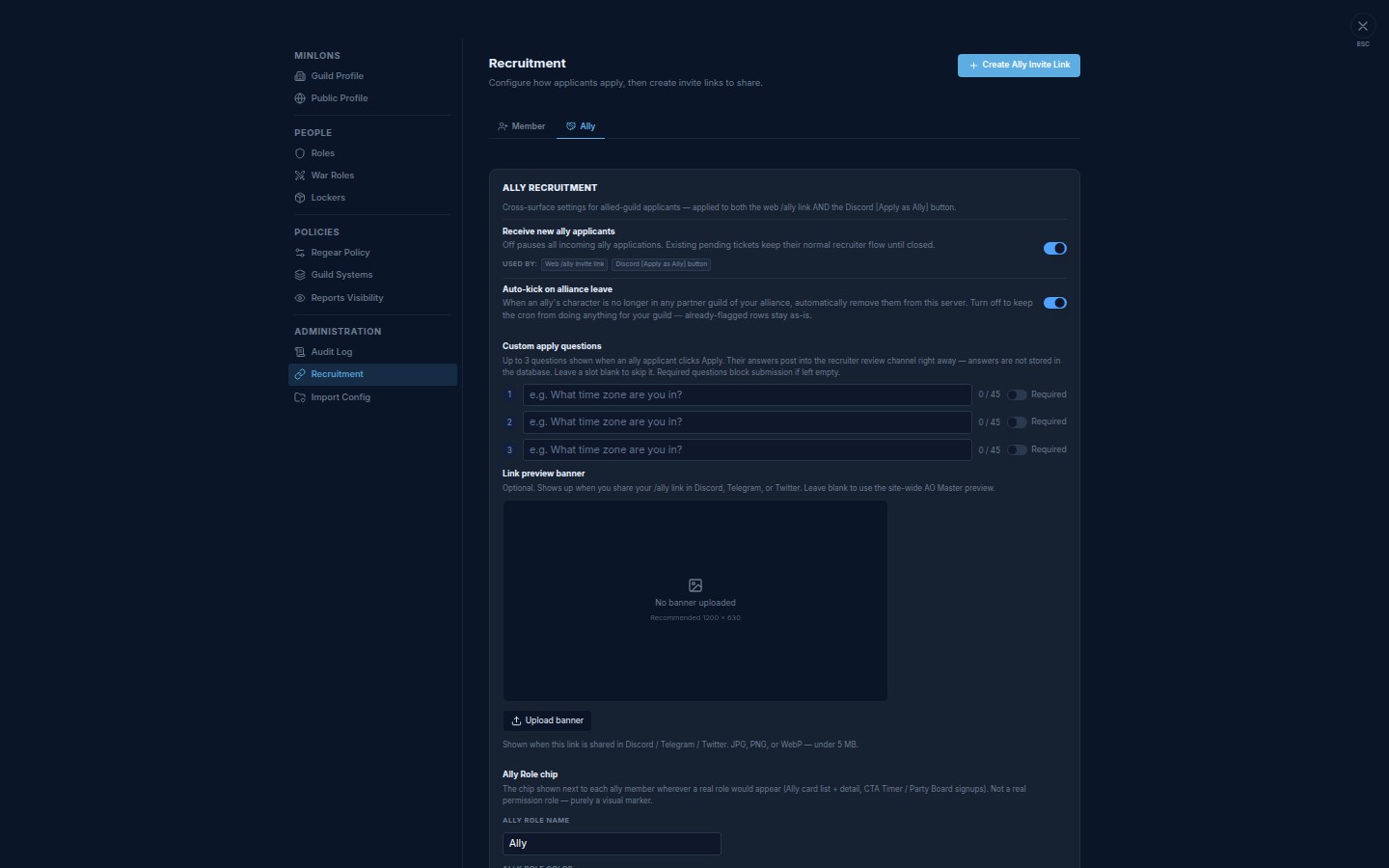Click the upload arrow icon on Upload banner
The height and width of the screenshot is (868, 1389).
point(516,720)
